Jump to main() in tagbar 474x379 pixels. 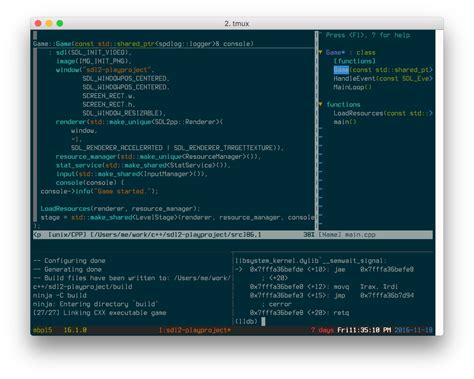pos(345,122)
